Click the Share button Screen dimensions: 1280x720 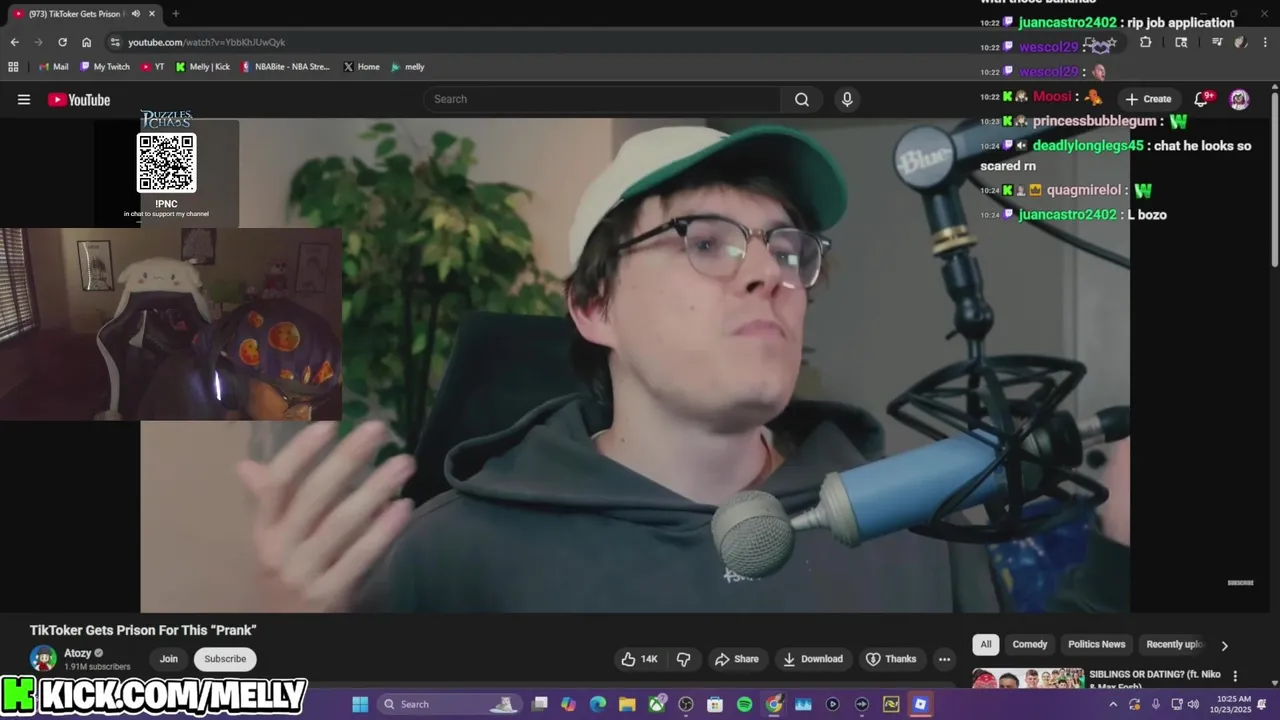point(737,659)
